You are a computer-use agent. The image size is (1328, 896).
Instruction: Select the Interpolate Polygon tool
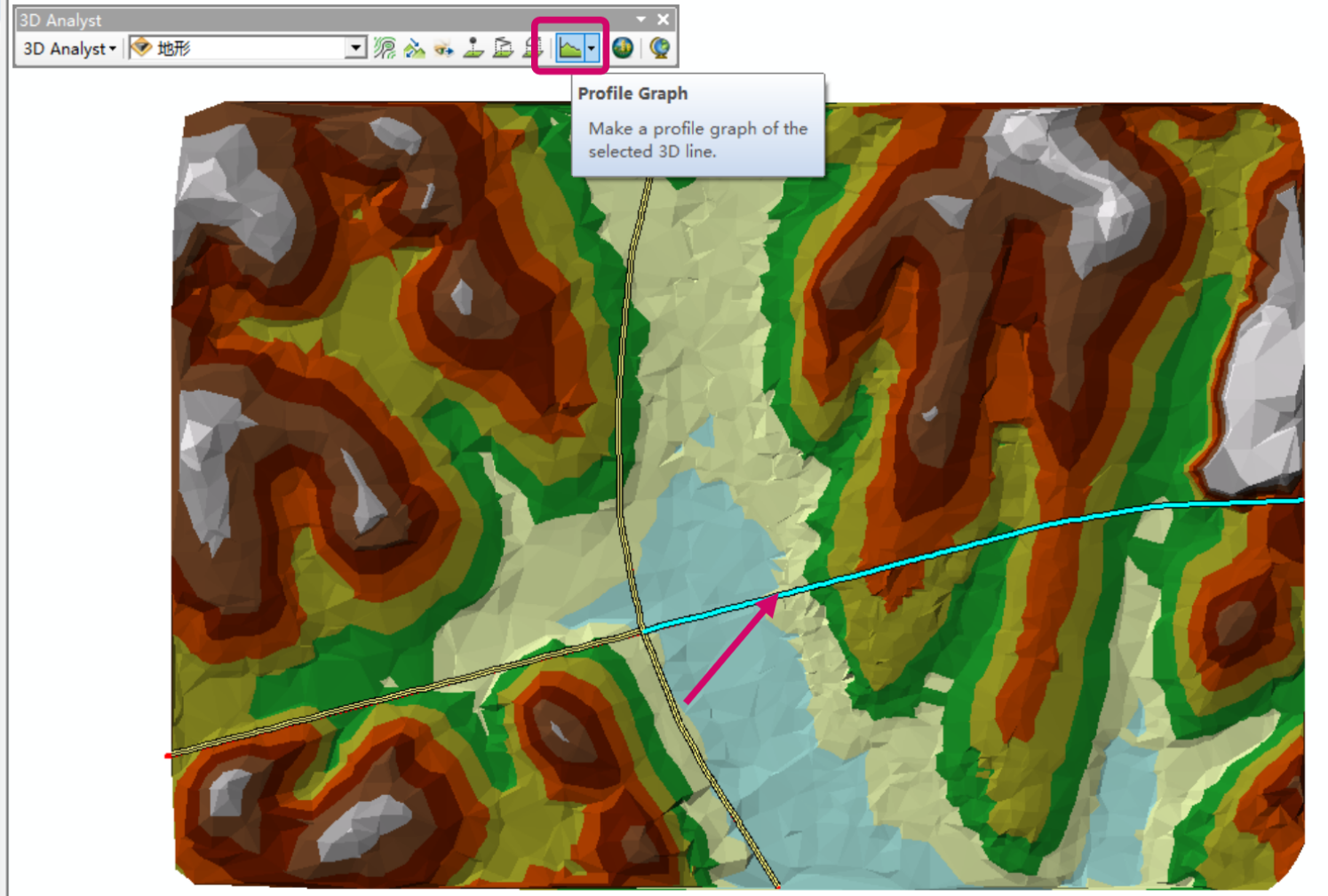pyautogui.click(x=533, y=48)
